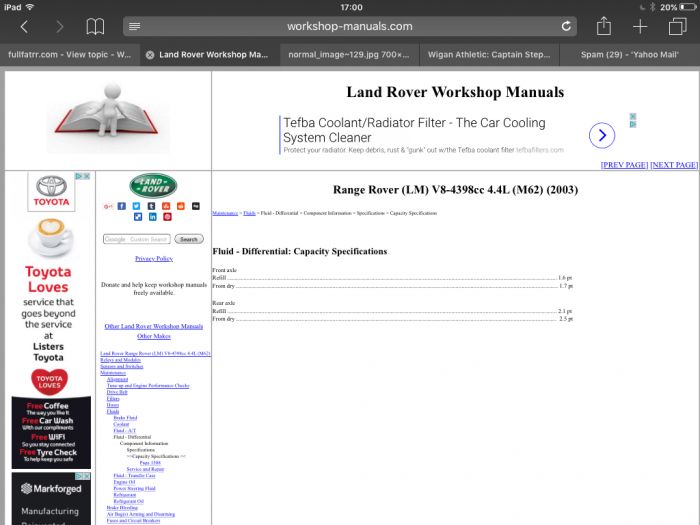The width and height of the screenshot is (700, 525).
Task: Show all tabs overview icon
Action: point(677,26)
